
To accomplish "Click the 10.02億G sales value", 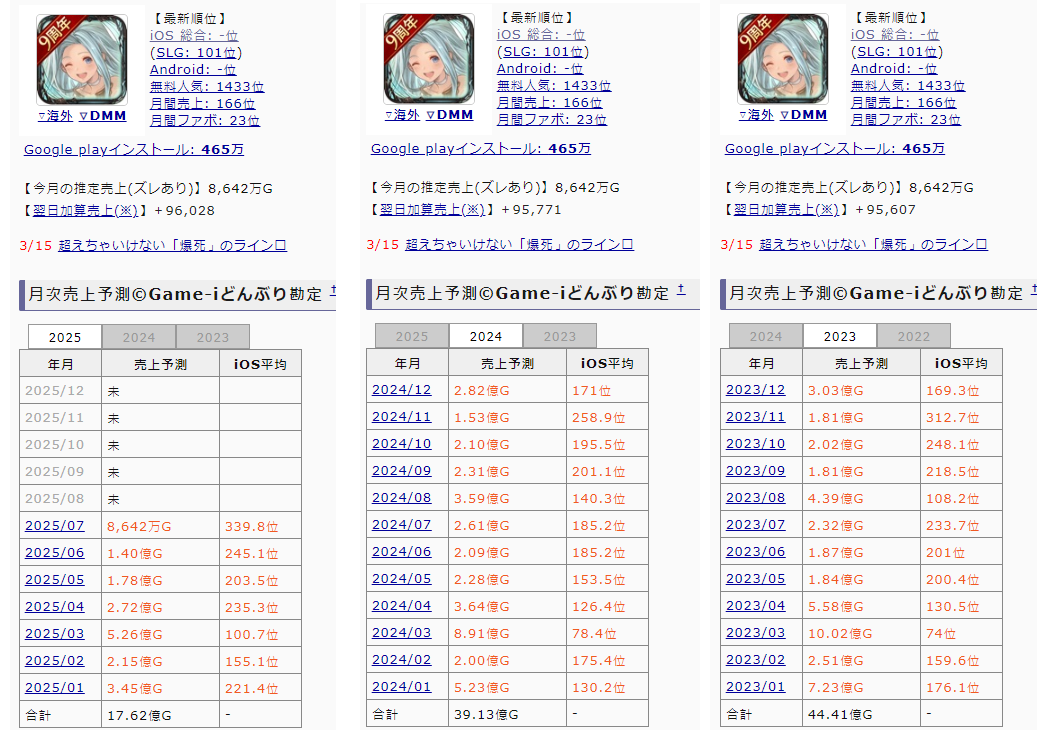I will tap(839, 633).
